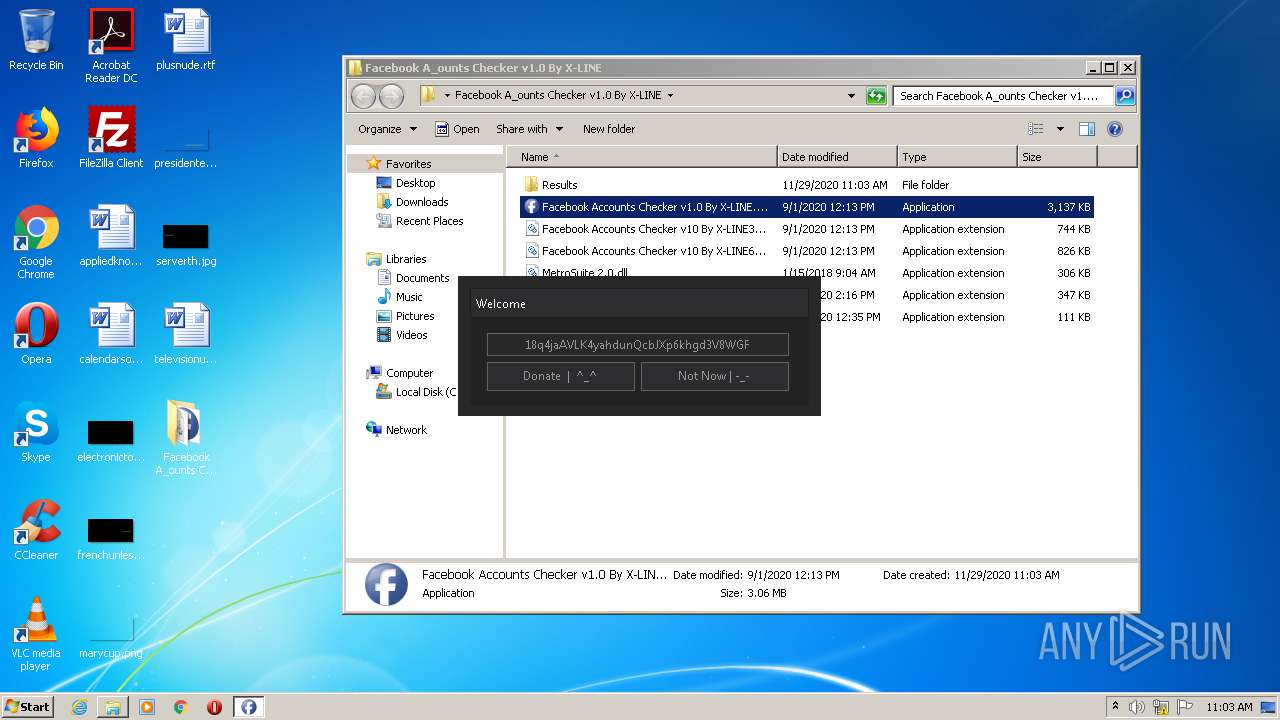Show hidden tray icons arrow
The image size is (1280, 720).
(1115, 707)
